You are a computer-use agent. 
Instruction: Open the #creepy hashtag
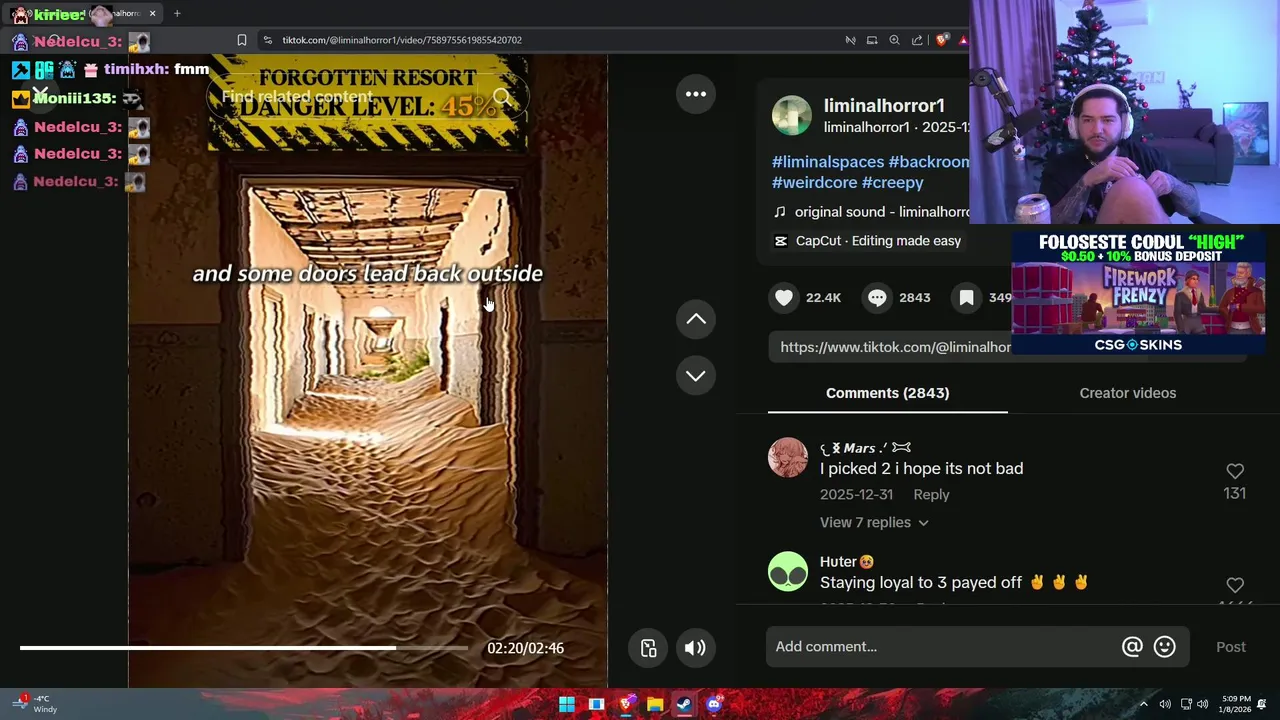(x=892, y=183)
